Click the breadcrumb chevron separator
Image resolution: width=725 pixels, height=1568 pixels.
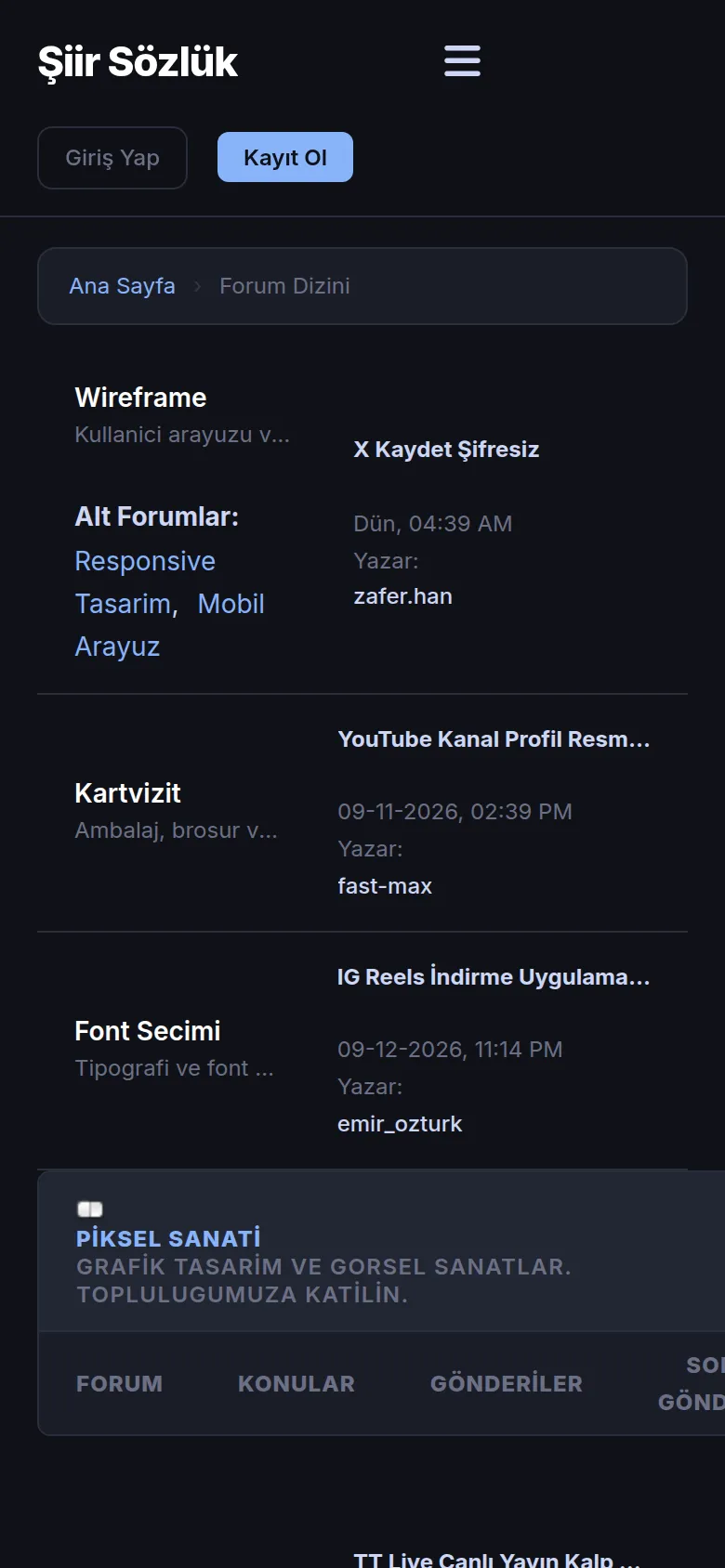(197, 286)
